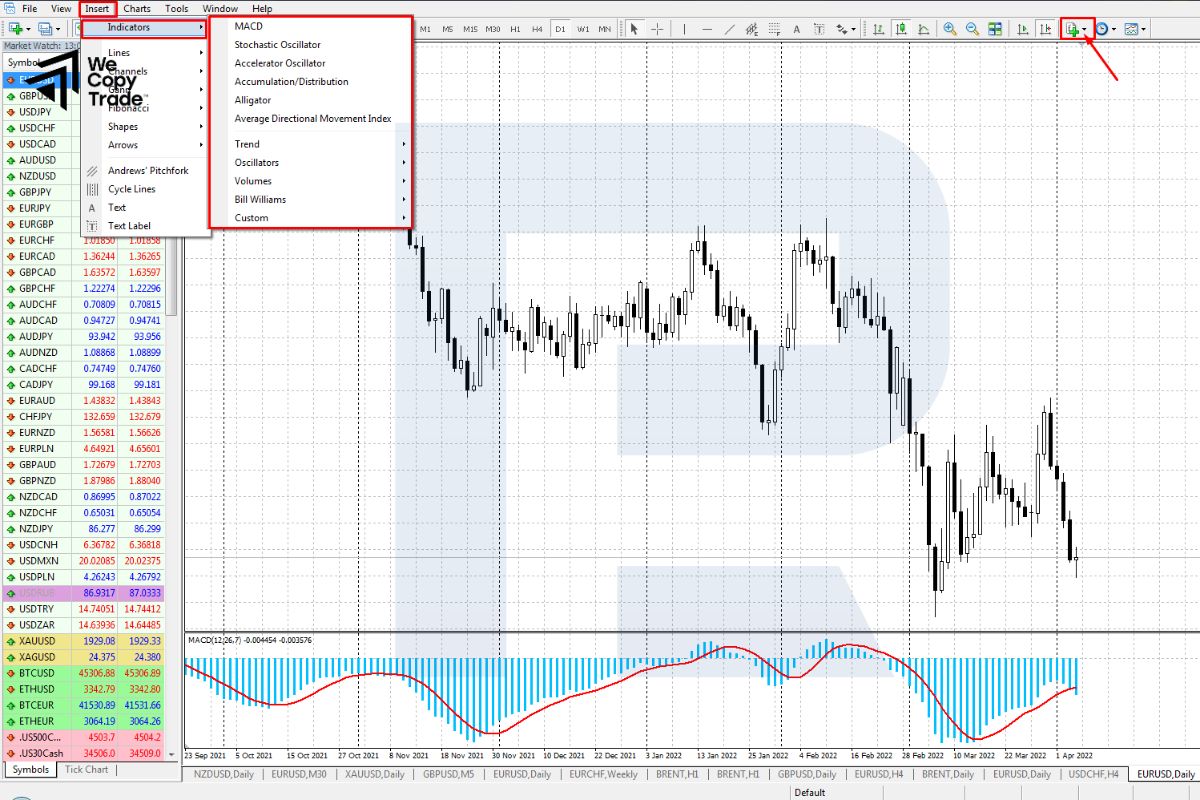The height and width of the screenshot is (800, 1200).
Task: Open the Charts menu in menu bar
Action: [137, 8]
